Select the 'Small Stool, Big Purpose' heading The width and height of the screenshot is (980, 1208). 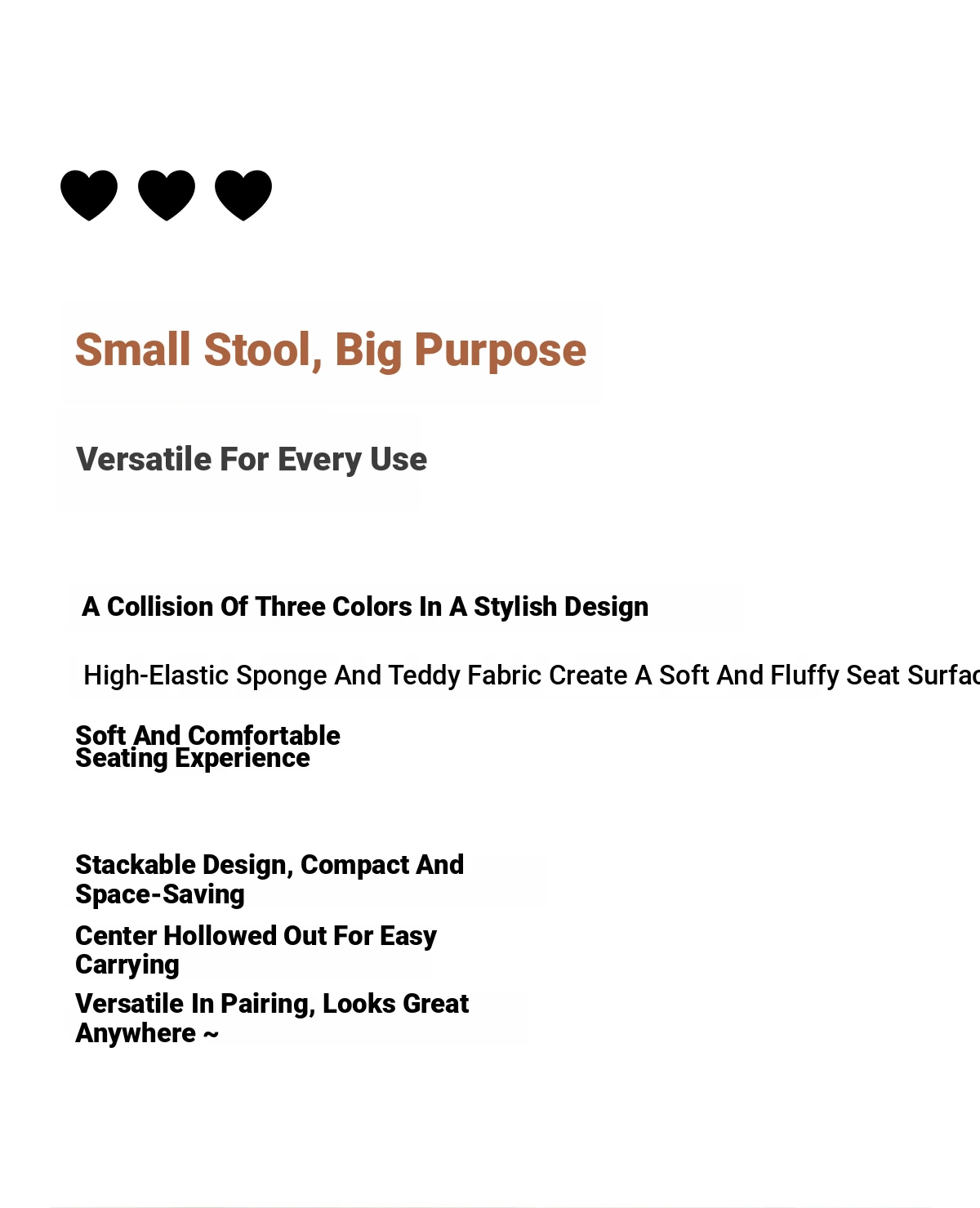click(331, 350)
